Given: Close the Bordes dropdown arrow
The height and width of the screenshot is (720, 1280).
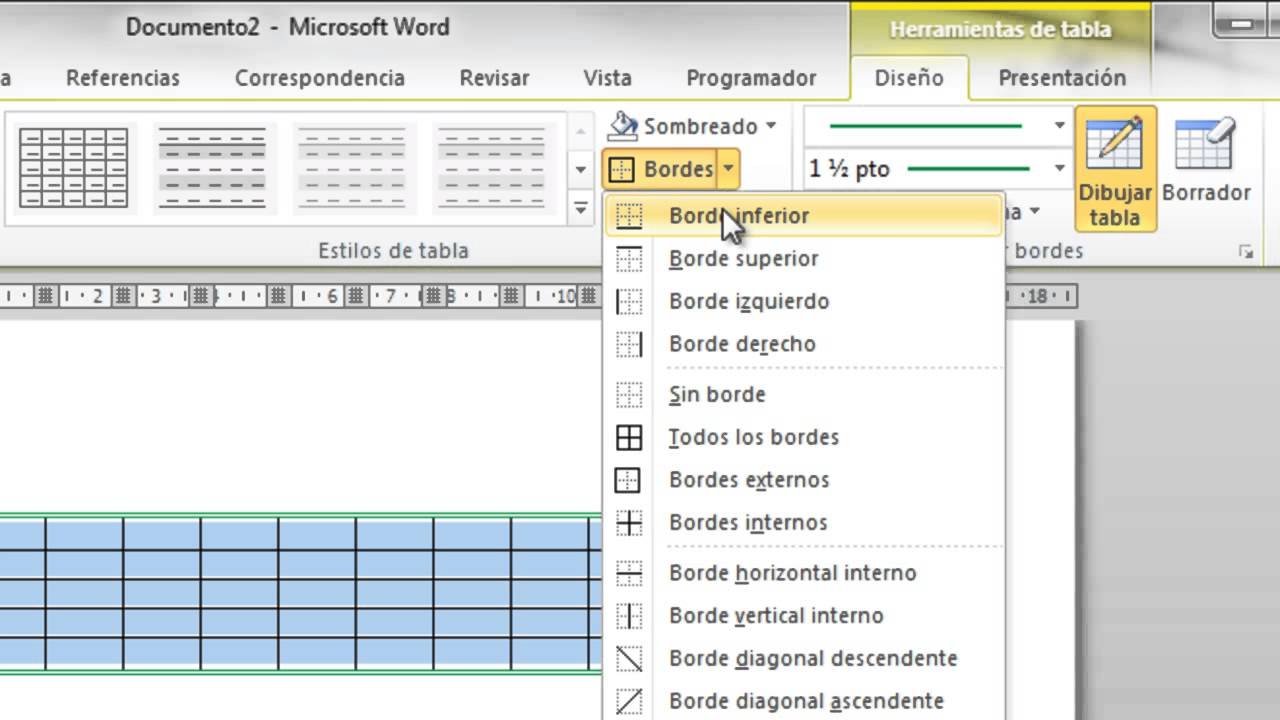Looking at the screenshot, I should [x=728, y=169].
